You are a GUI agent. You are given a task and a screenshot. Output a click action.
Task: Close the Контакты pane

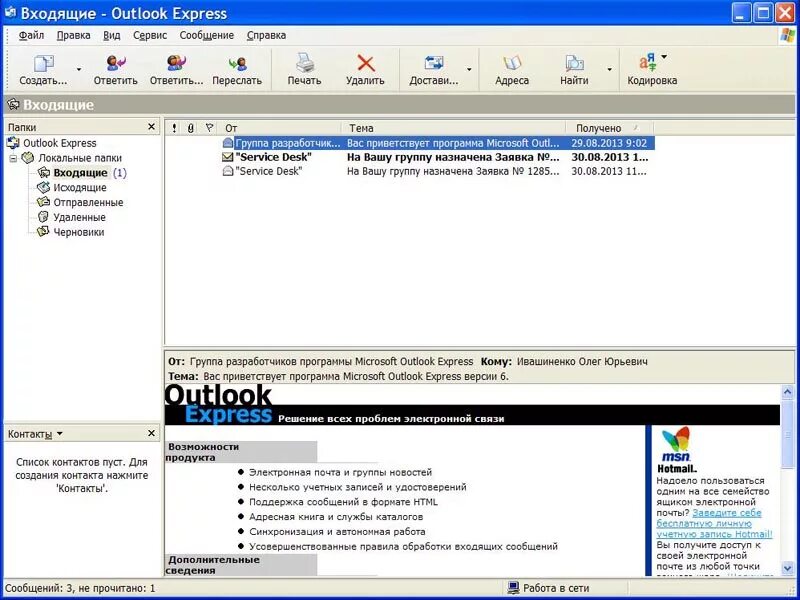point(151,433)
